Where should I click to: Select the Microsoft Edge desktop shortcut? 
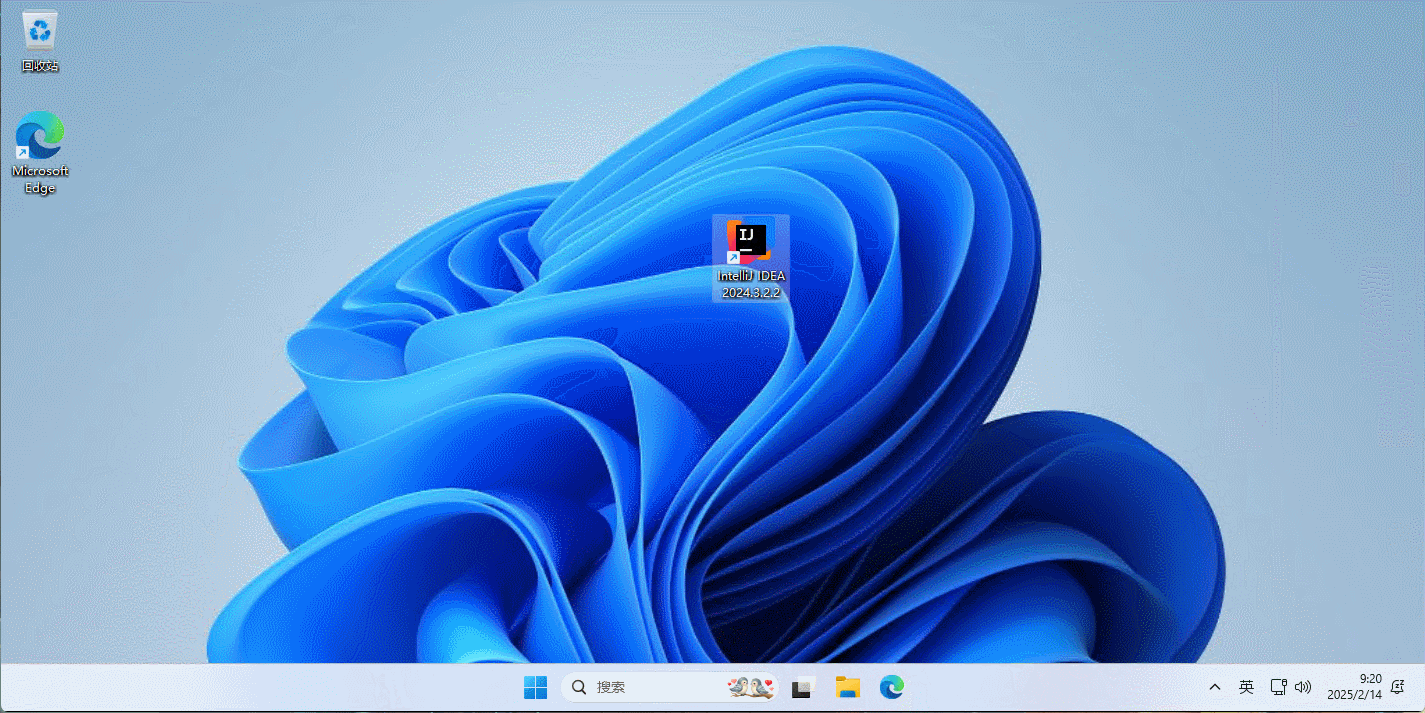point(40,137)
